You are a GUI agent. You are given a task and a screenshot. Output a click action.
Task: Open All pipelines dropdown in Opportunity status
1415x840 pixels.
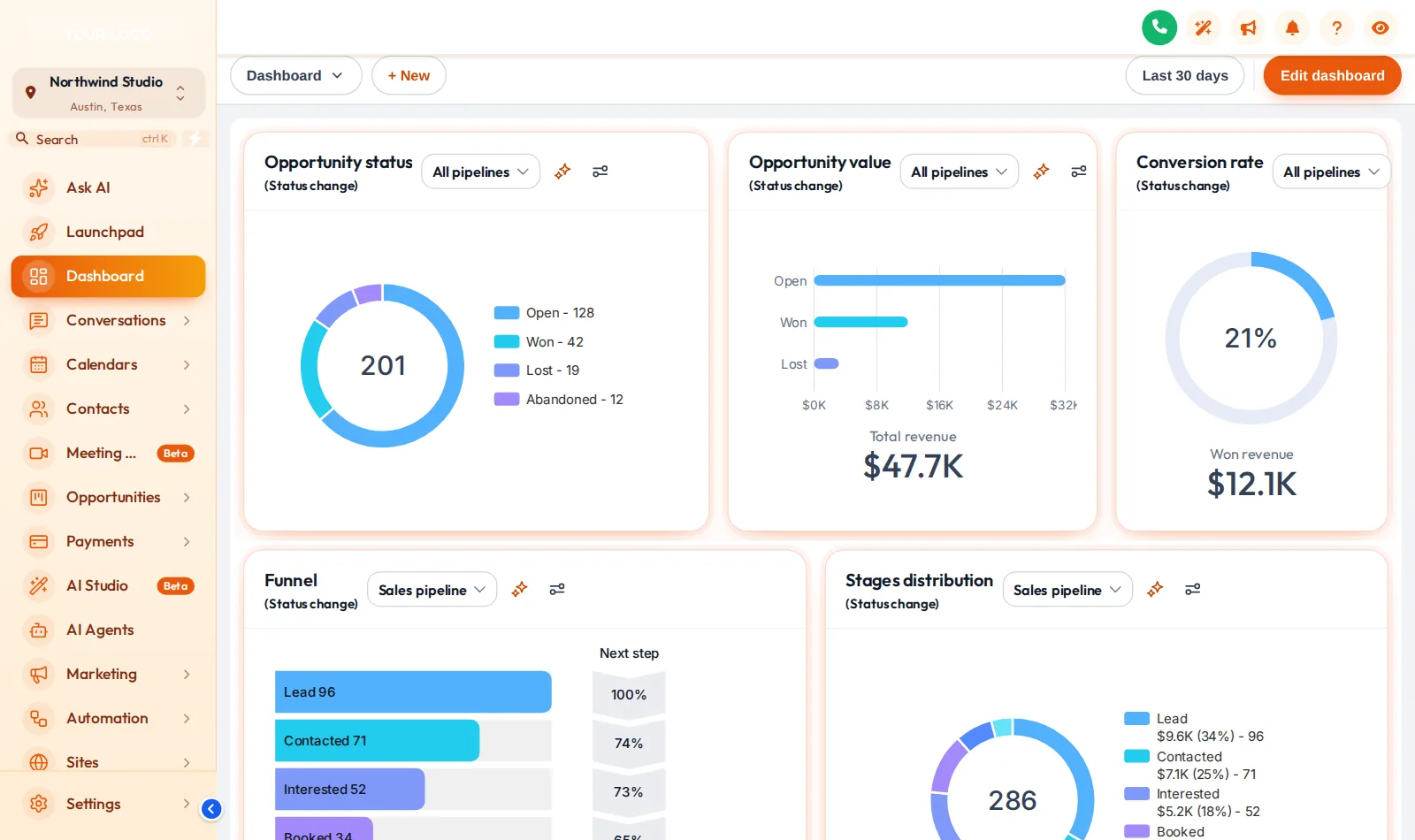480,172
